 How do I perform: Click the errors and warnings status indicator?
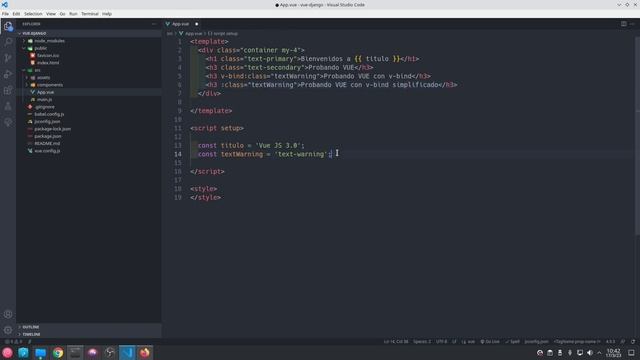click(13, 342)
